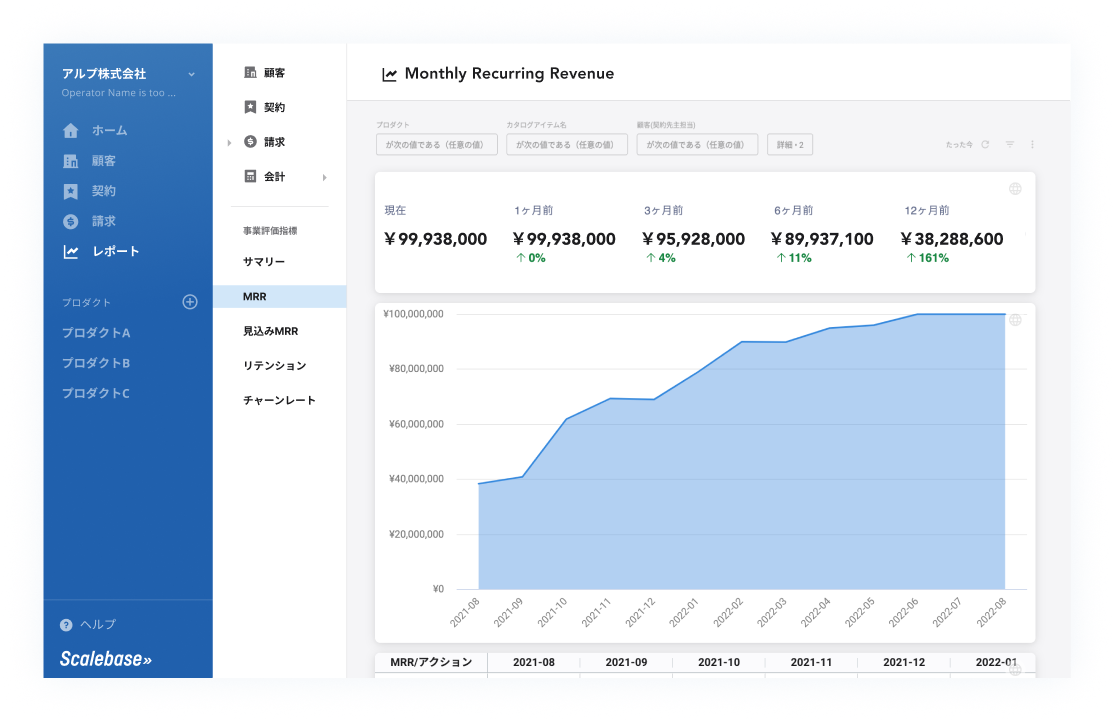Click the ホーム home icon in sidebar

pyautogui.click(x=70, y=131)
